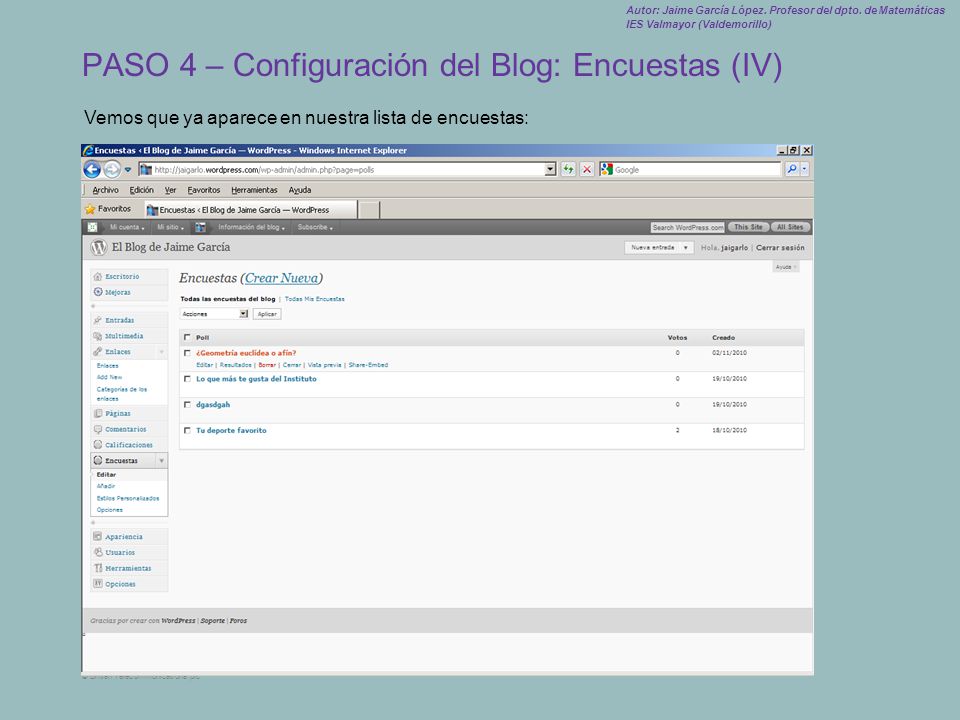Click the Escritorio home icon in the sidebar
This screenshot has width=960, height=720.
coord(97,277)
